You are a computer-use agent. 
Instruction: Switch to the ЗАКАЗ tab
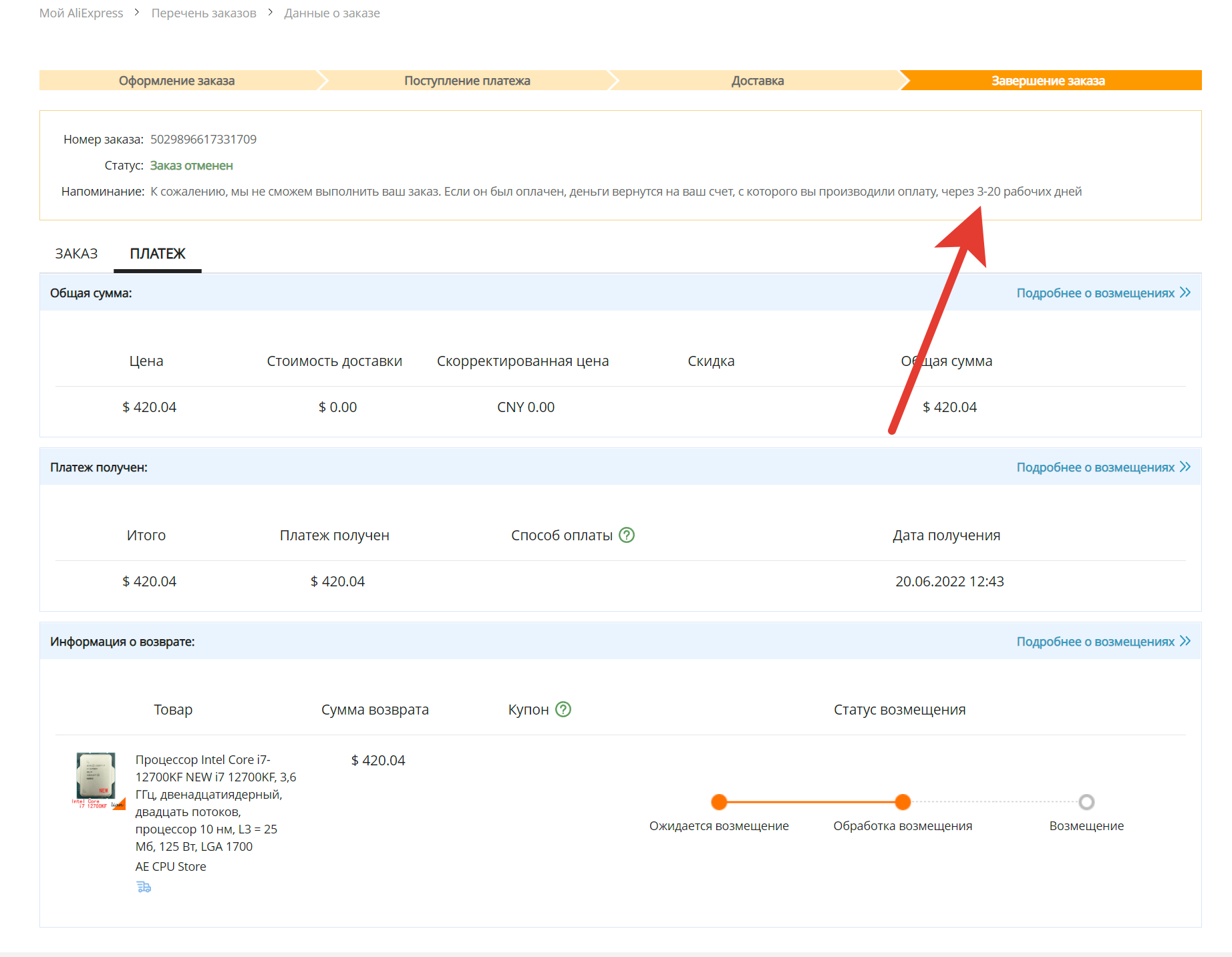click(x=76, y=254)
